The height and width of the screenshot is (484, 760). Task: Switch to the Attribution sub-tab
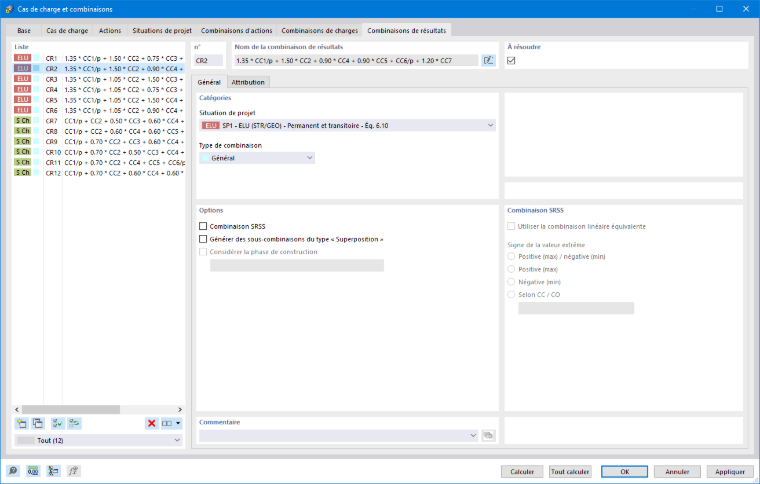248,82
